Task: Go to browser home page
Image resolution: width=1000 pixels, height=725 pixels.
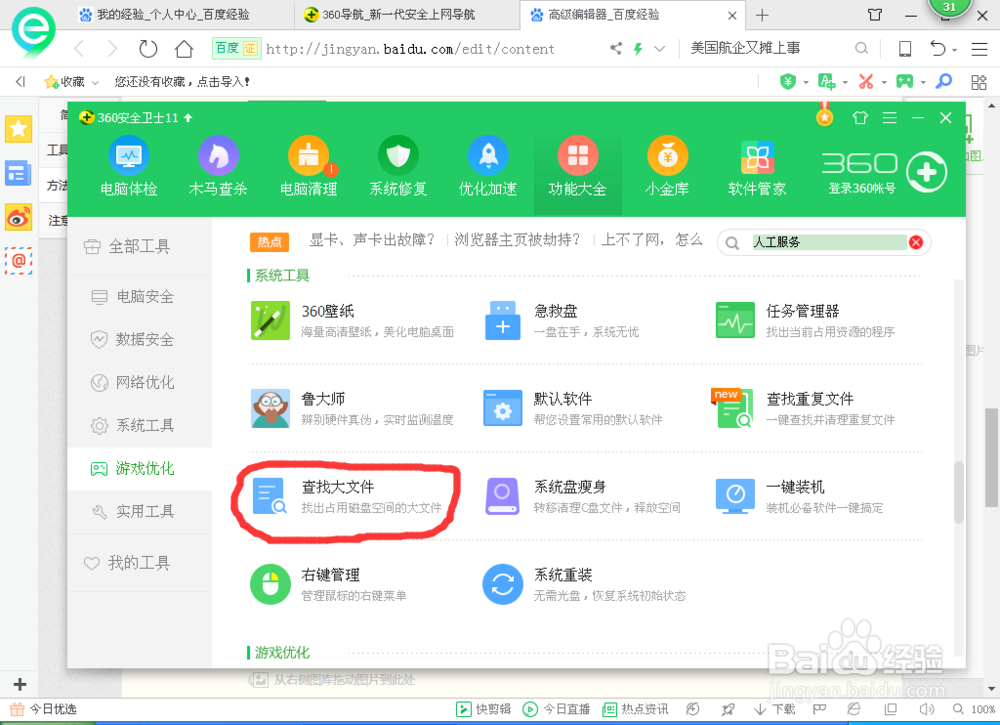Action: pos(184,48)
